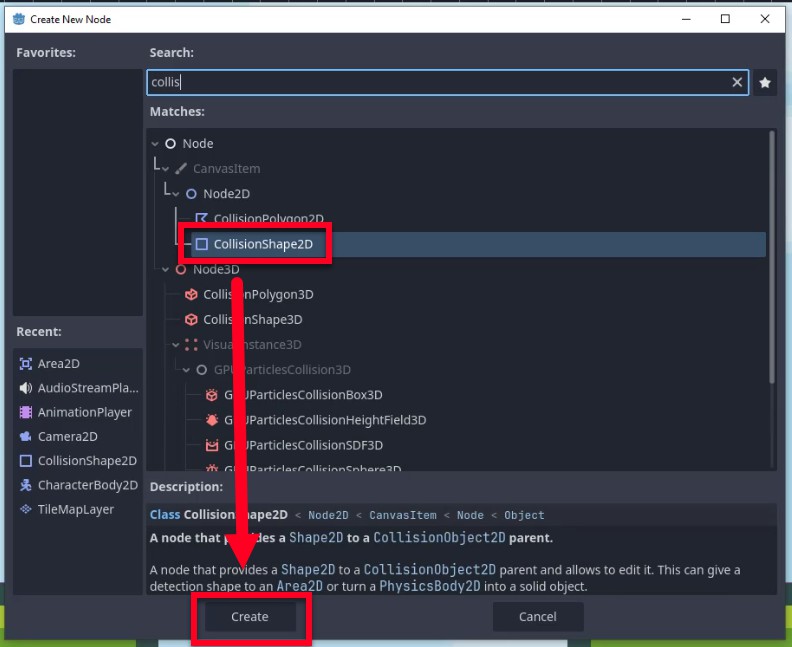This screenshot has width=792, height=647.
Task: Click the VisualInstance3D dots icon
Action: pyautogui.click(x=191, y=345)
